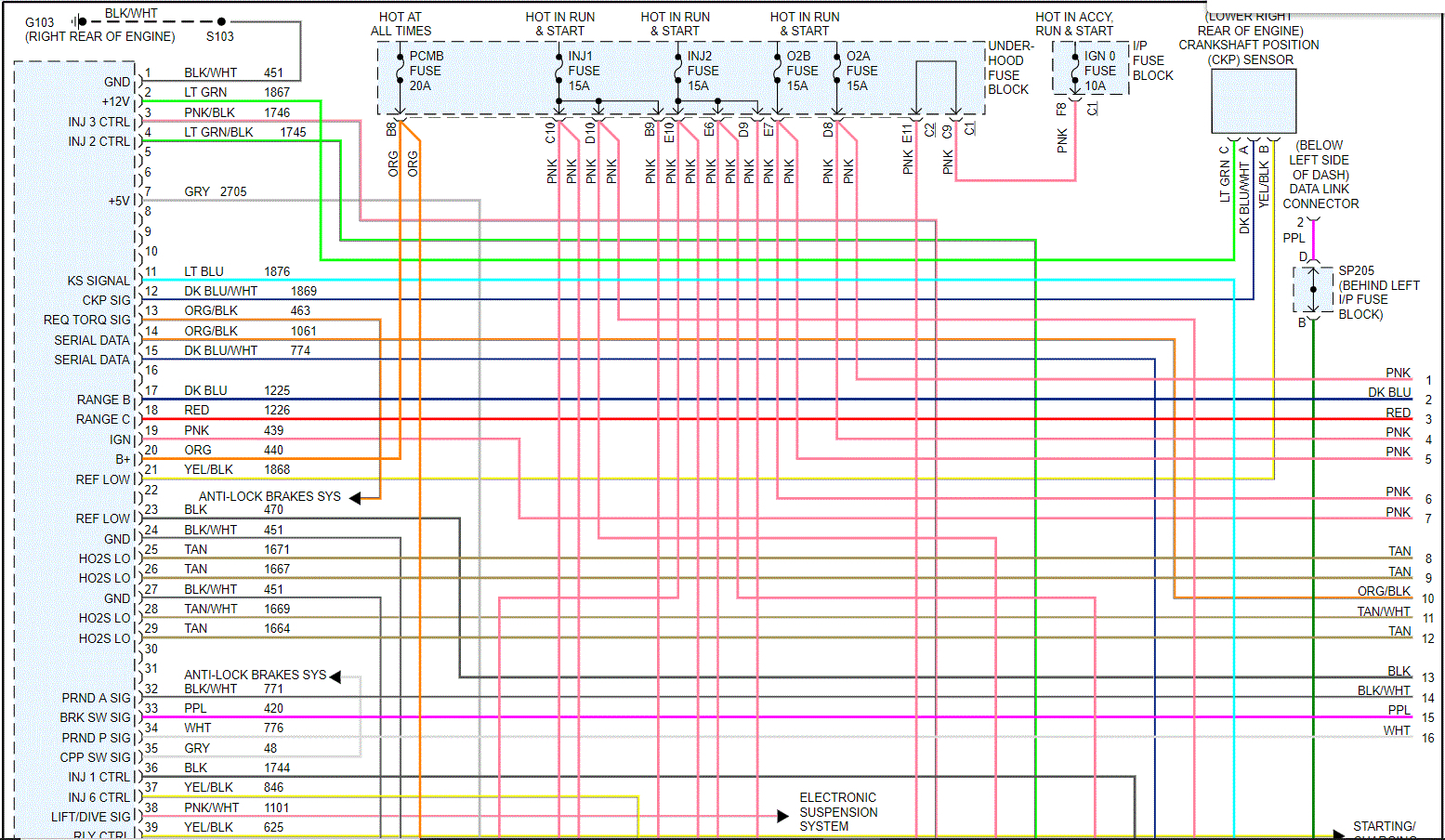Select the SP205 splice pack label
1445x840 pixels.
click(x=1357, y=270)
